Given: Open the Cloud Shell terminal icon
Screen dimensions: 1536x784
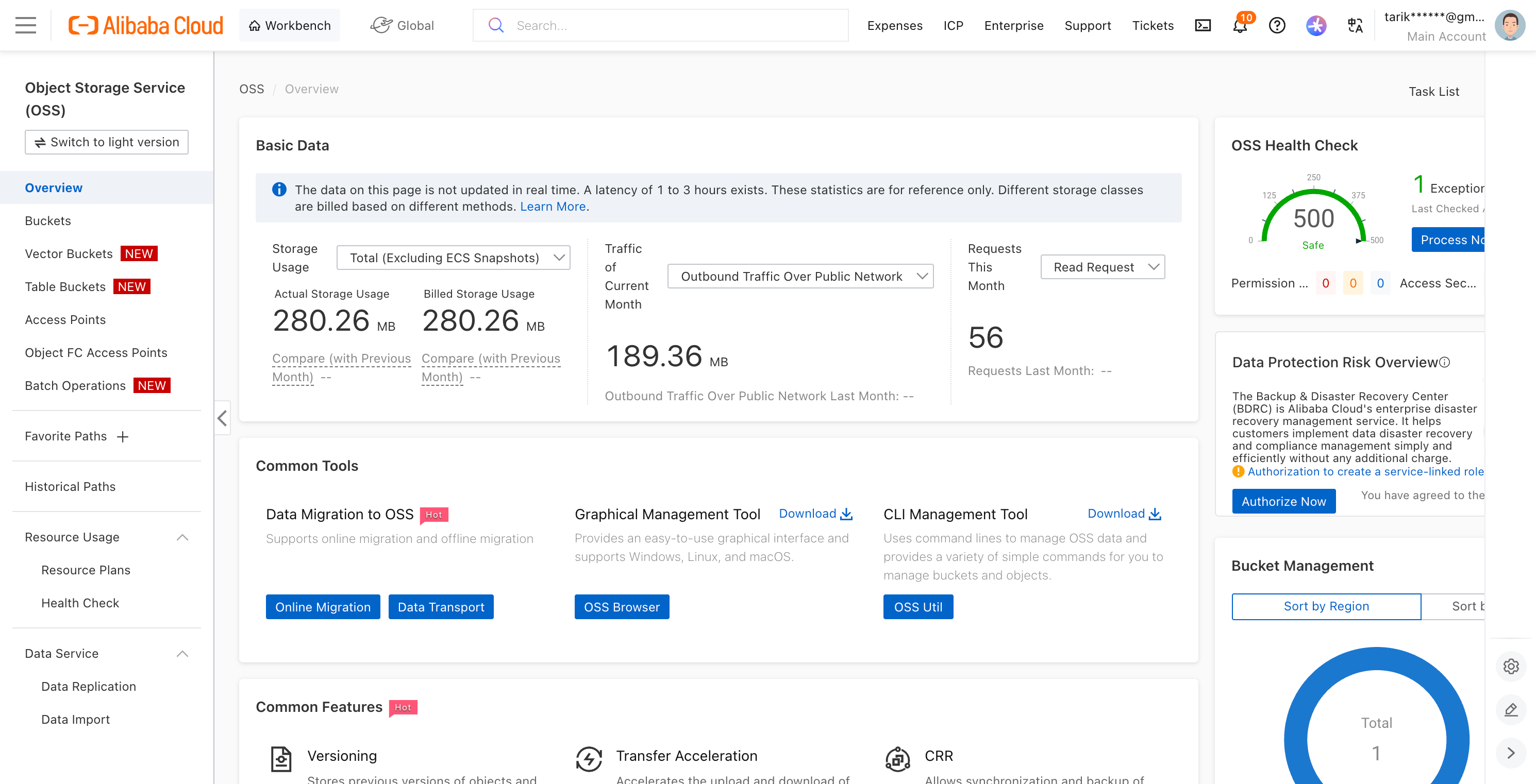Looking at the screenshot, I should point(1203,26).
